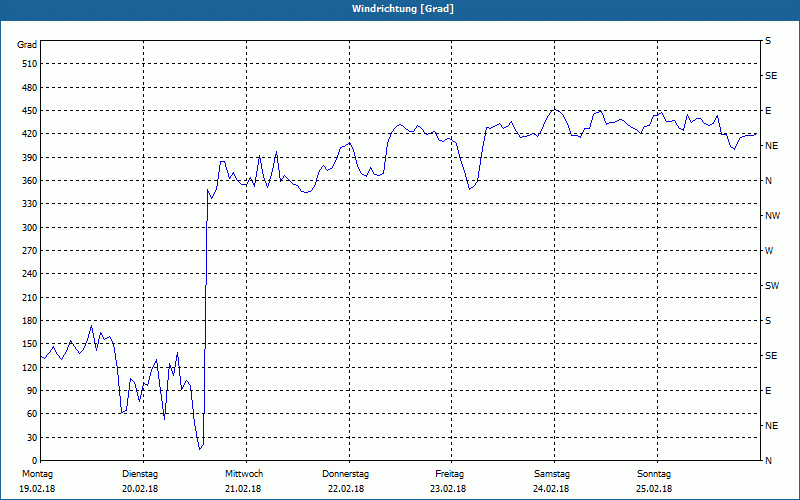This screenshot has height=500, width=800.
Task: Click the 60 degree axis label
Action: [x=32, y=414]
